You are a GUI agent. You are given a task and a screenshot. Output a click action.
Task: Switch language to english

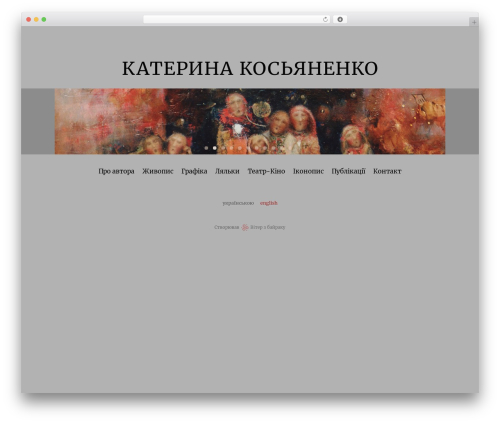point(269,203)
